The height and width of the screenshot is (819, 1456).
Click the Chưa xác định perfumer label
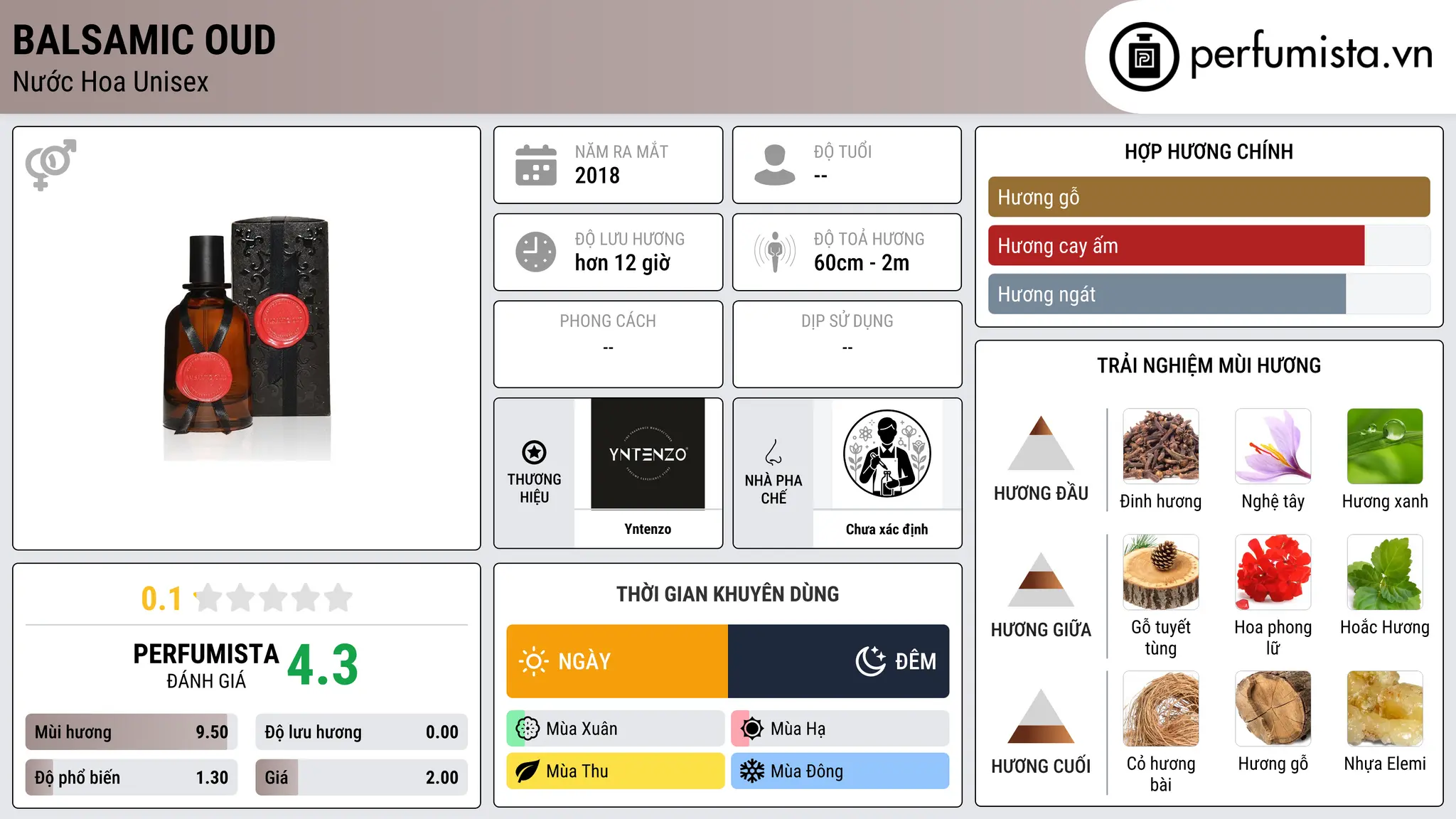point(887,529)
